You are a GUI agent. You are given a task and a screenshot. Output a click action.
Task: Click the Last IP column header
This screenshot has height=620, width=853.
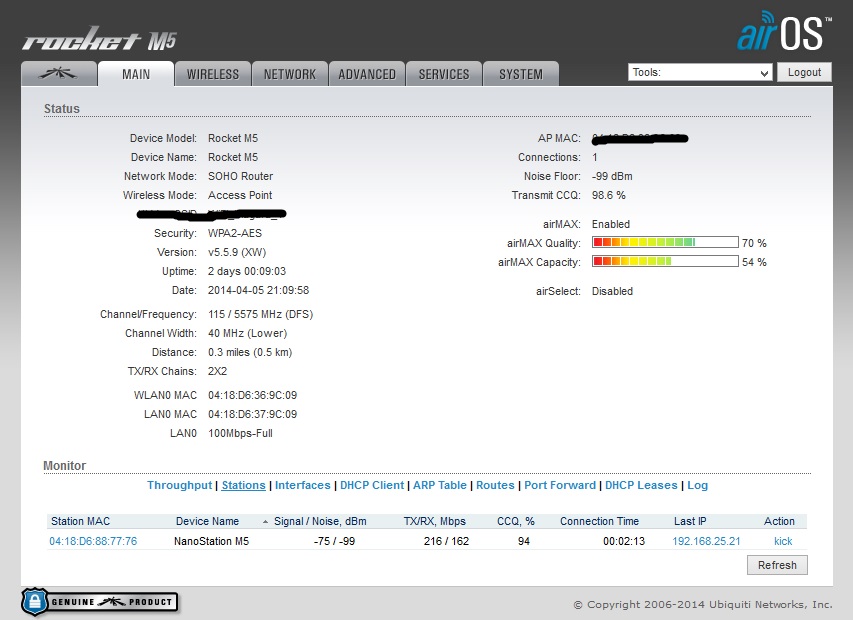point(690,521)
